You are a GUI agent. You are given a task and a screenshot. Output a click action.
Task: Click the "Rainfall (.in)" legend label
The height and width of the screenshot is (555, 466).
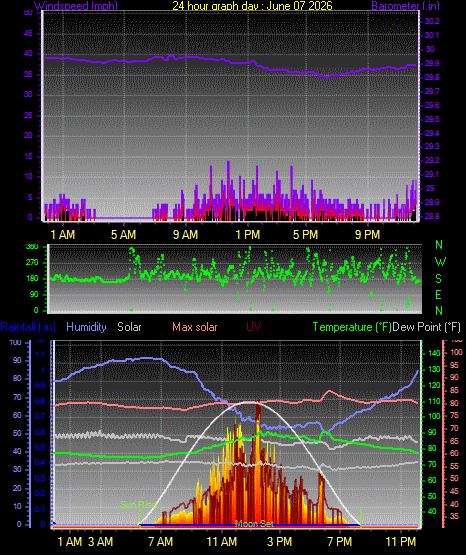click(28, 327)
